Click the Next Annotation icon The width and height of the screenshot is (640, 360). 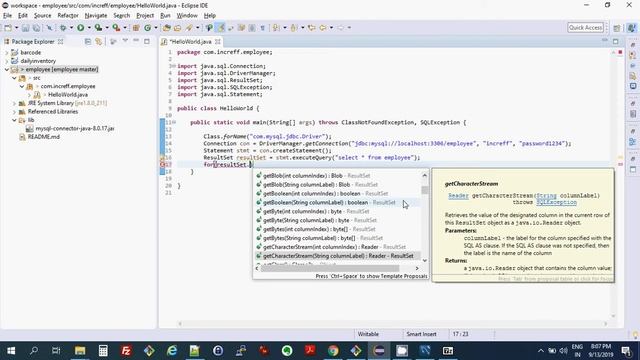[x=276, y=28]
